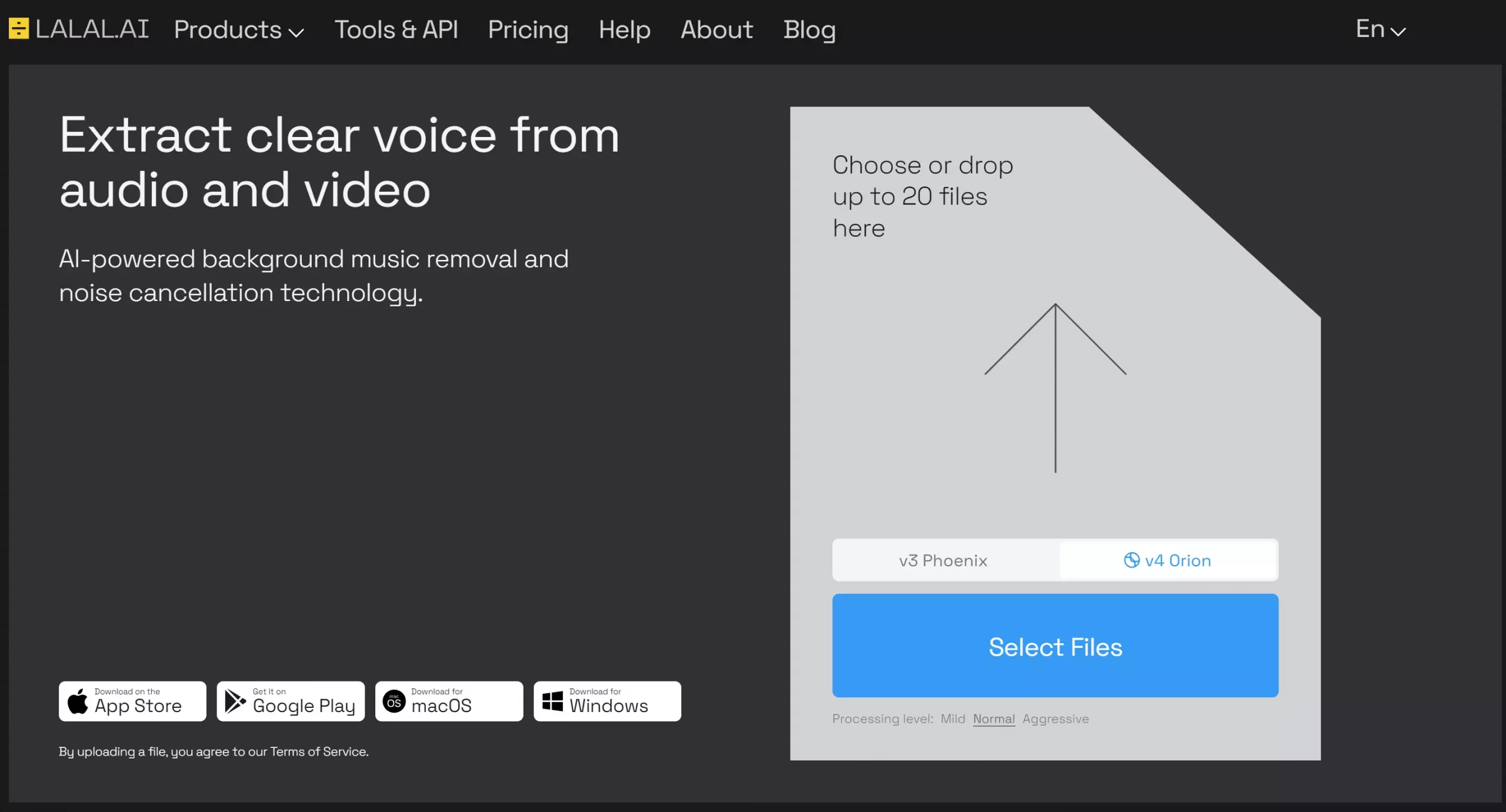Download for macOS badge
Image resolution: width=1506 pixels, height=812 pixels.
(x=449, y=701)
